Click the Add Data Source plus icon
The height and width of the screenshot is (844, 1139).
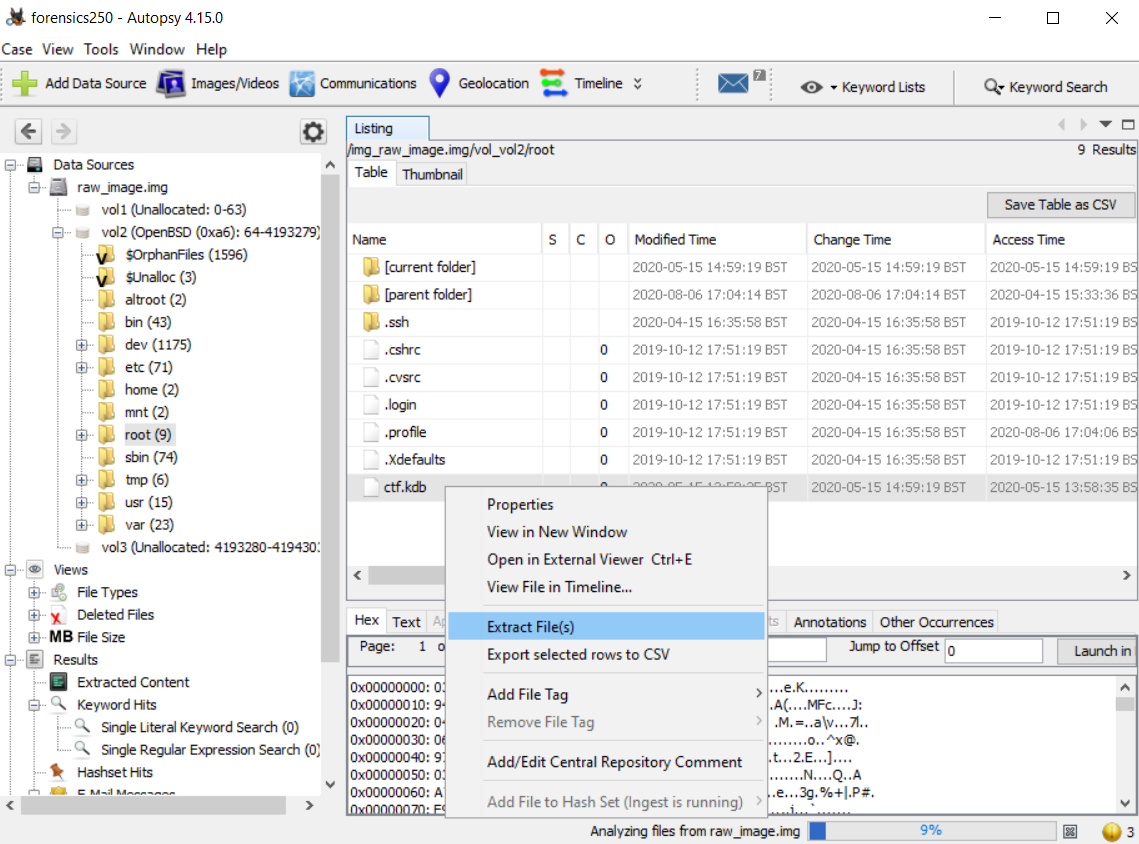coord(25,84)
